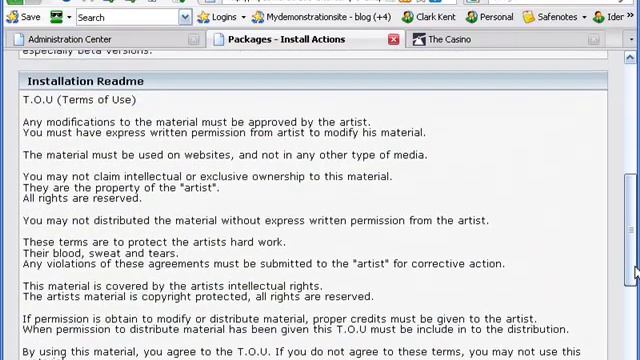Click the line "All rights are reserved."
The height and width of the screenshot is (360, 640).
(82, 198)
